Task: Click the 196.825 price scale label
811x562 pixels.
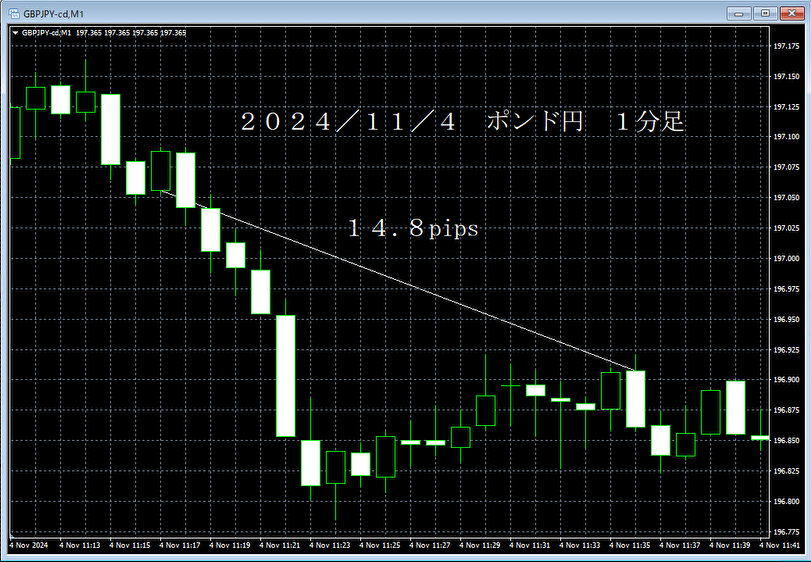Action: point(786,471)
